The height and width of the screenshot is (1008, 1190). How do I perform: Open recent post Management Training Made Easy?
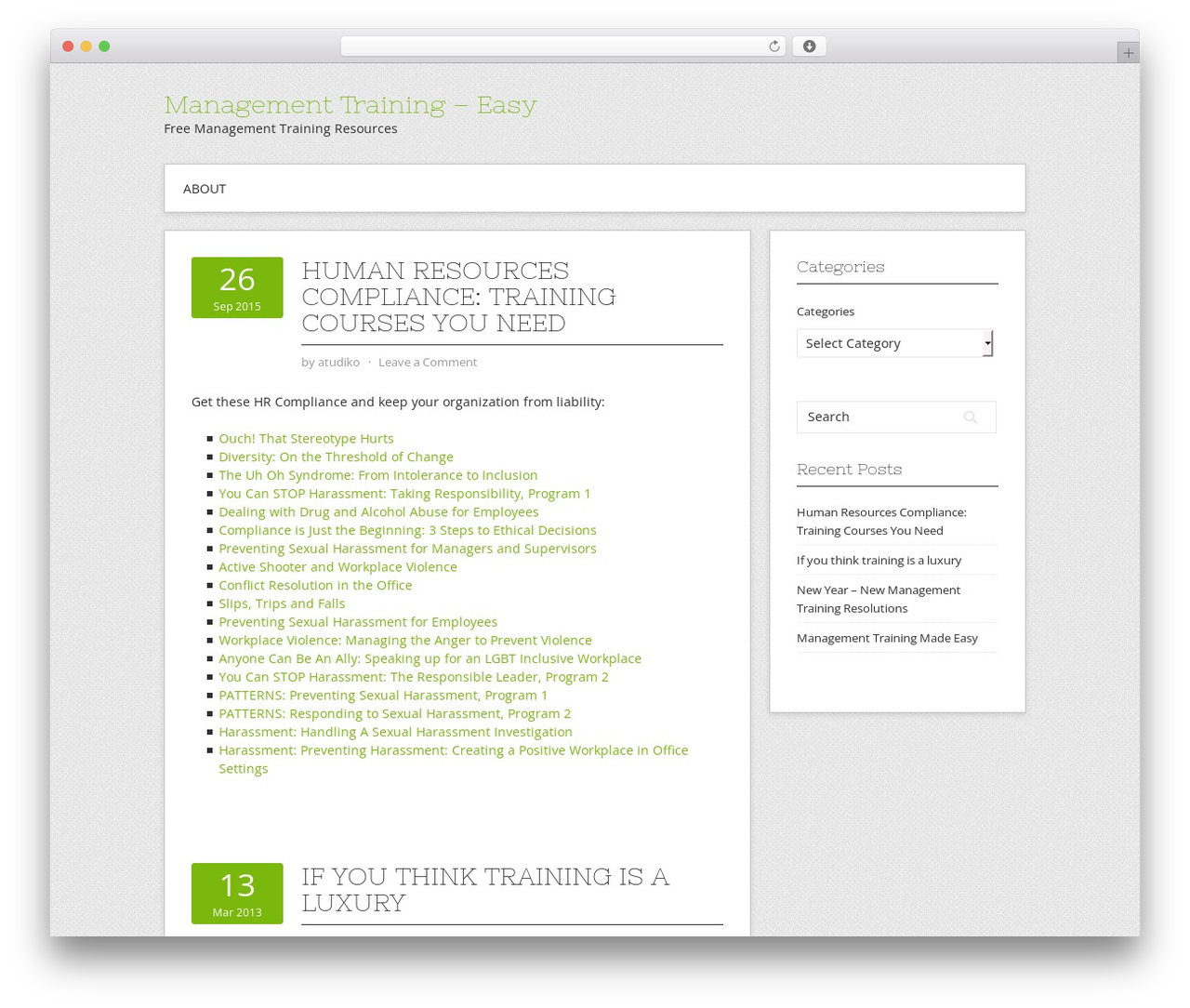coord(887,638)
